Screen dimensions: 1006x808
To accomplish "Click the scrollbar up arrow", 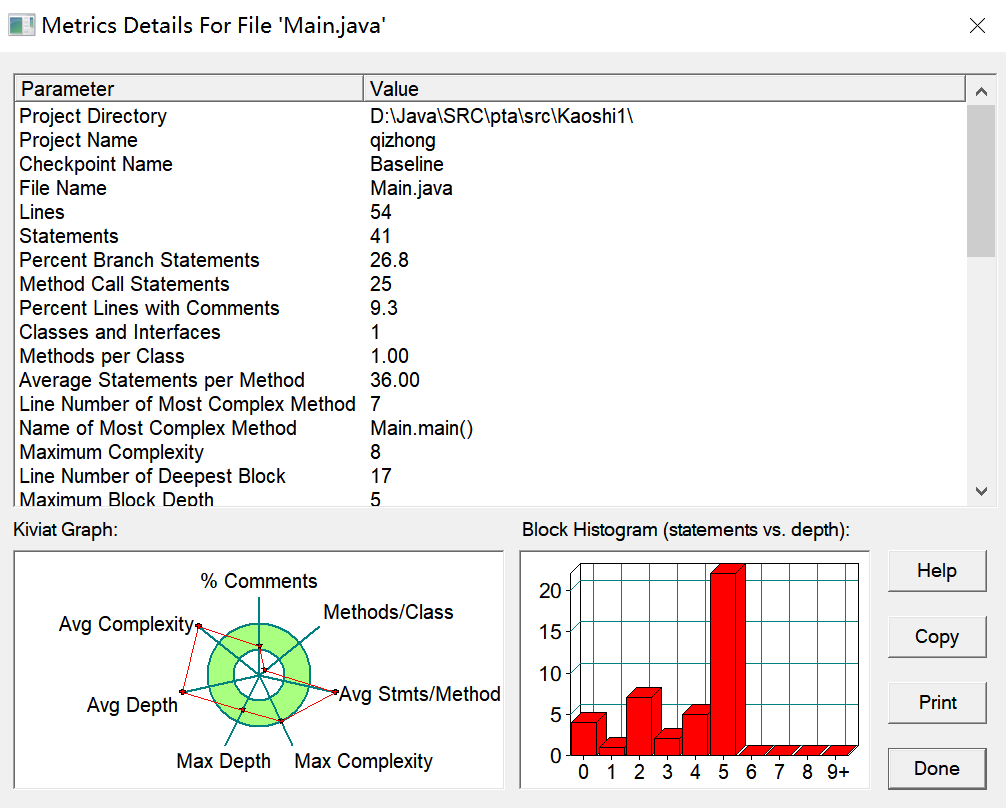I will pyautogui.click(x=981, y=91).
